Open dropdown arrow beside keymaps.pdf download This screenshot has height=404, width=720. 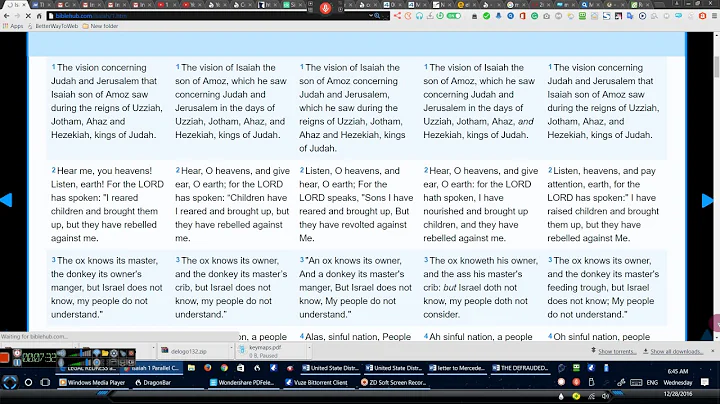[x=309, y=348]
